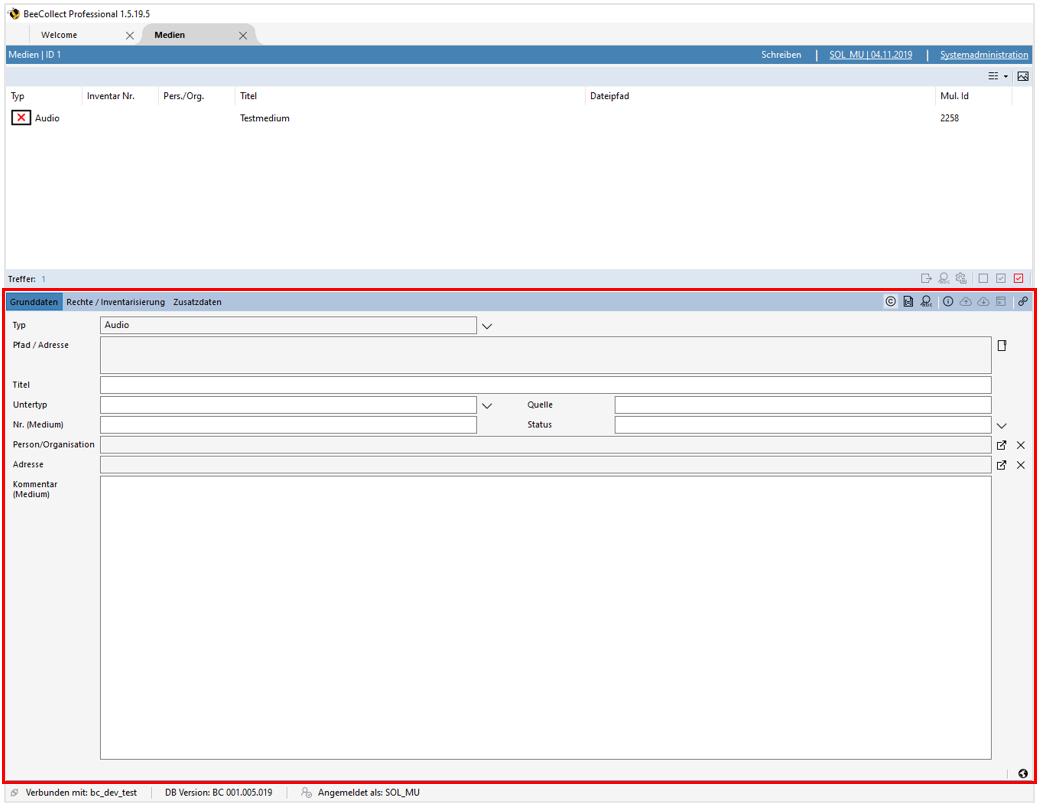Expand the Typ dropdown showing Audio
Viewport: 1040px width, 806px height.
488,326
